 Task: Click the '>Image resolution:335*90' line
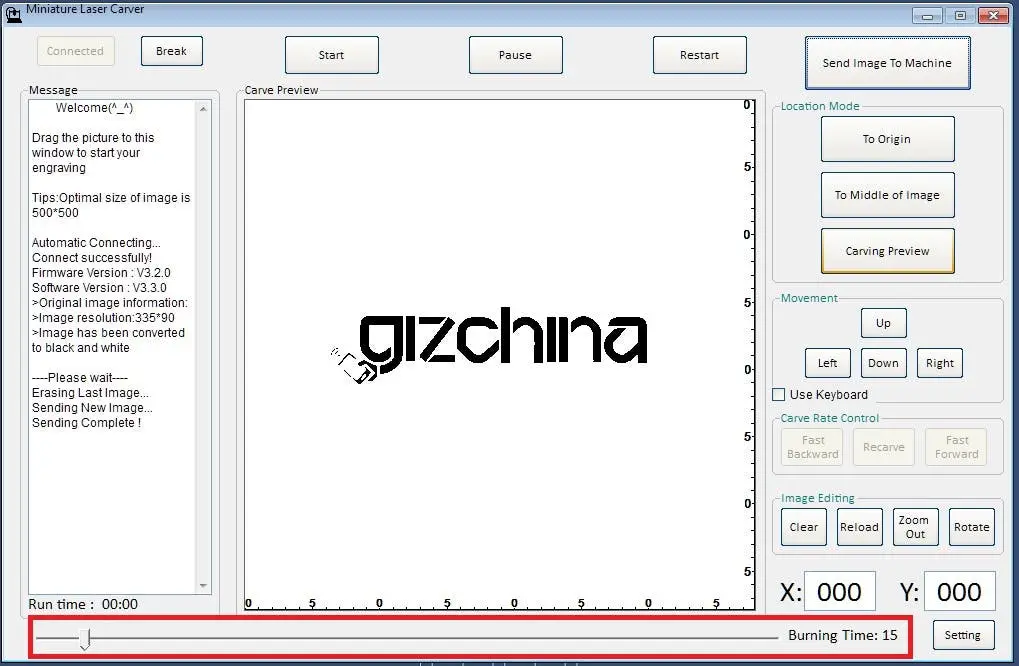tap(103, 318)
